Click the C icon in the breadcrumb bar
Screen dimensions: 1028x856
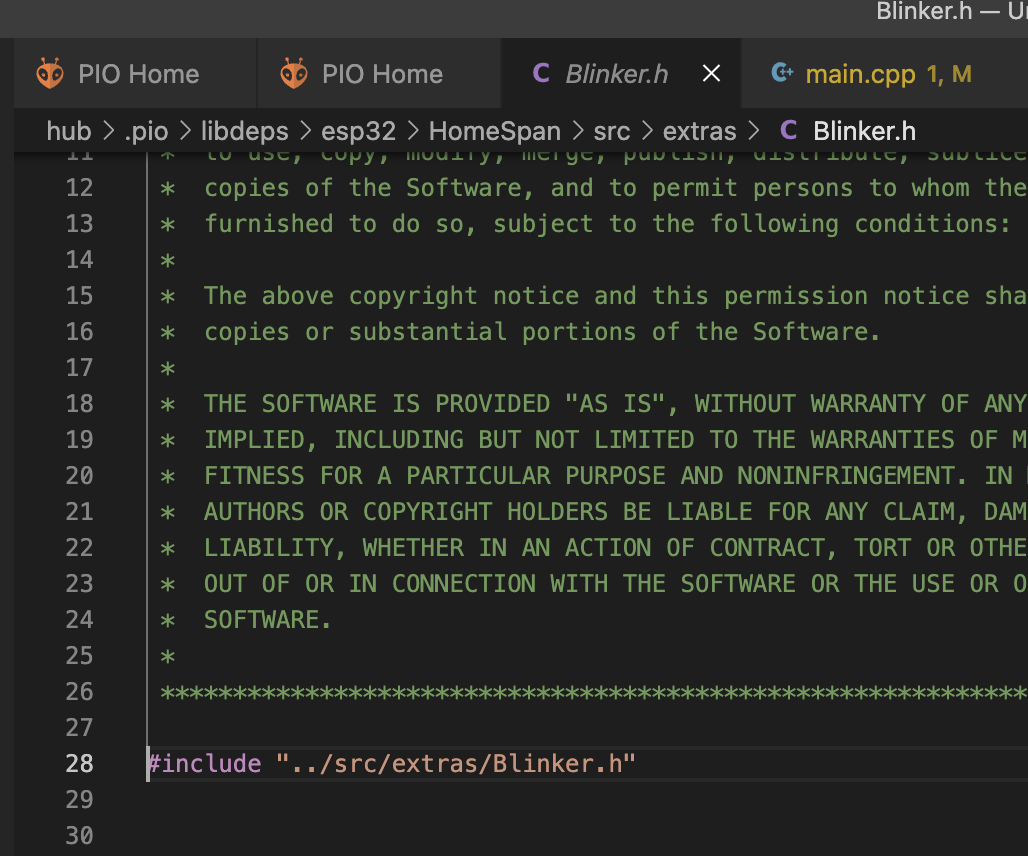[x=787, y=130]
